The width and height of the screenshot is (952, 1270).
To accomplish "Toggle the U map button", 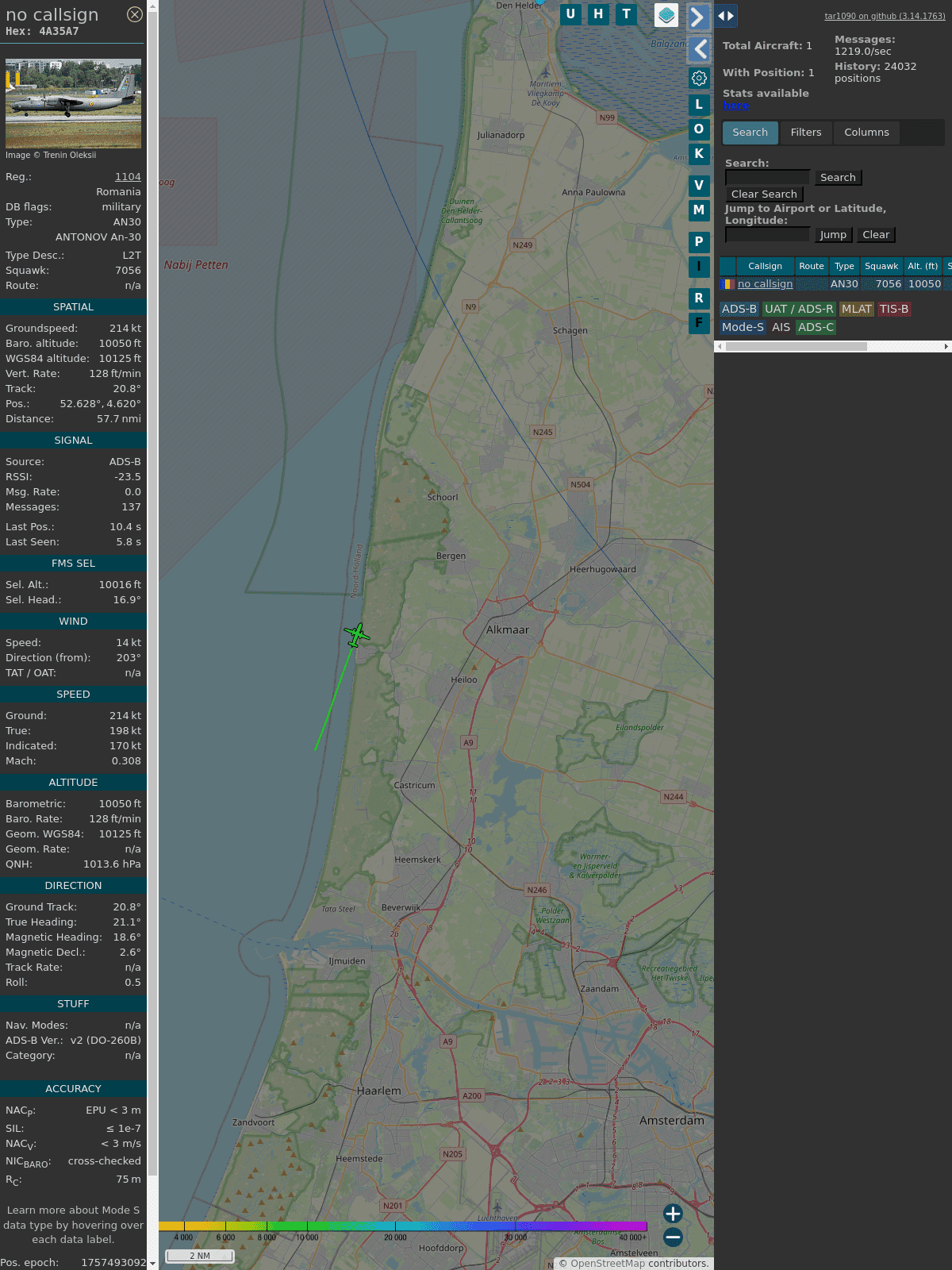I will point(570,14).
